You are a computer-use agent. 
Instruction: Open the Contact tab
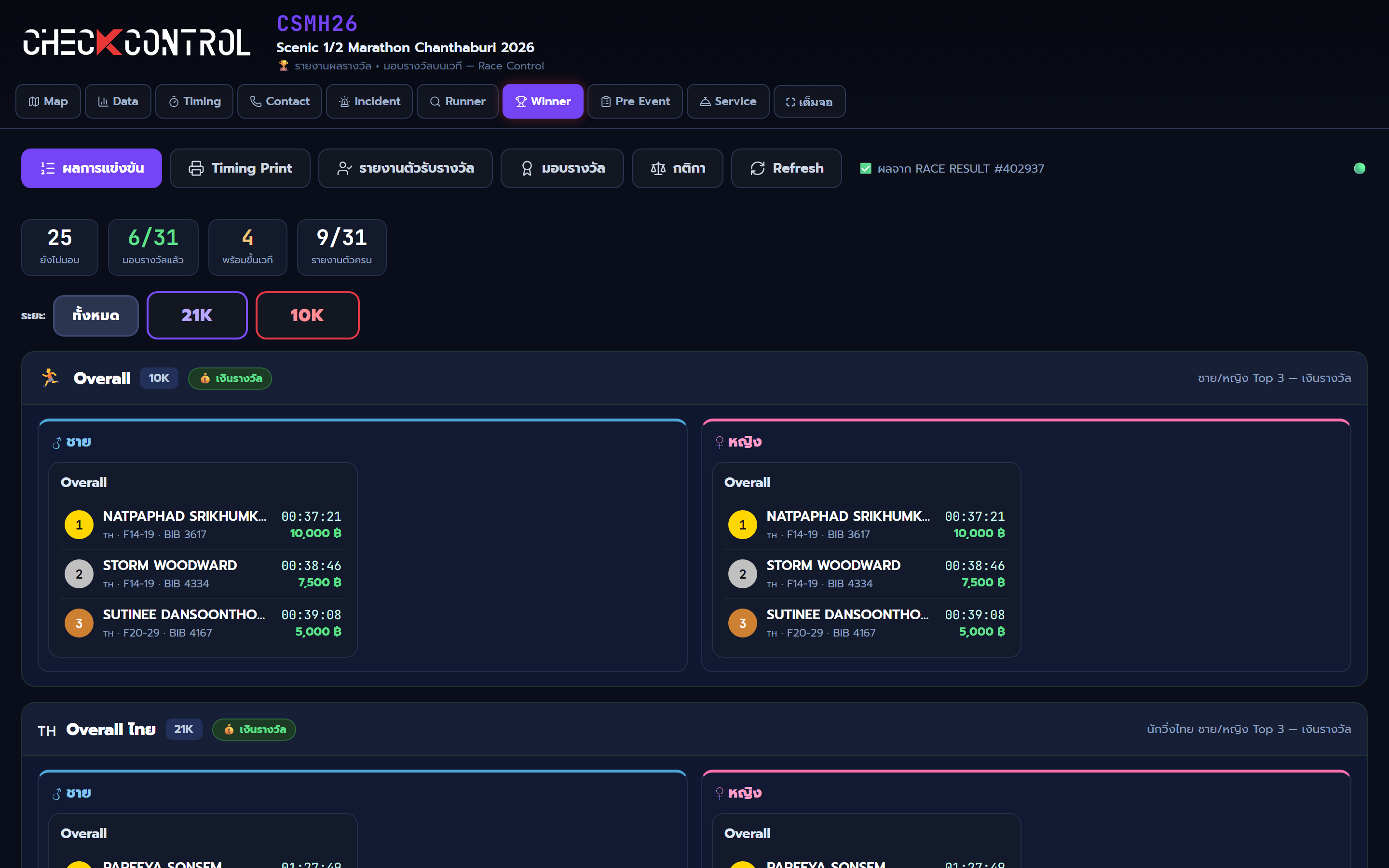280,101
